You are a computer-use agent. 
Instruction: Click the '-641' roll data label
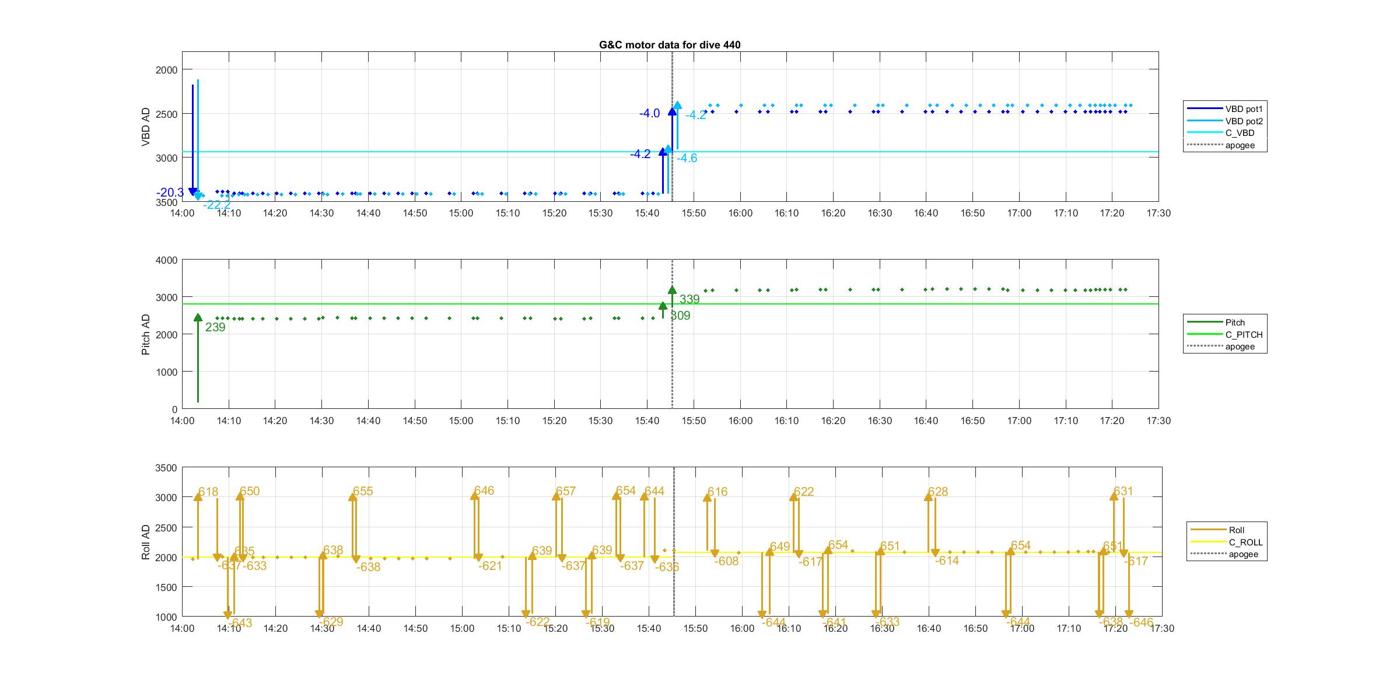pyautogui.click(x=835, y=622)
